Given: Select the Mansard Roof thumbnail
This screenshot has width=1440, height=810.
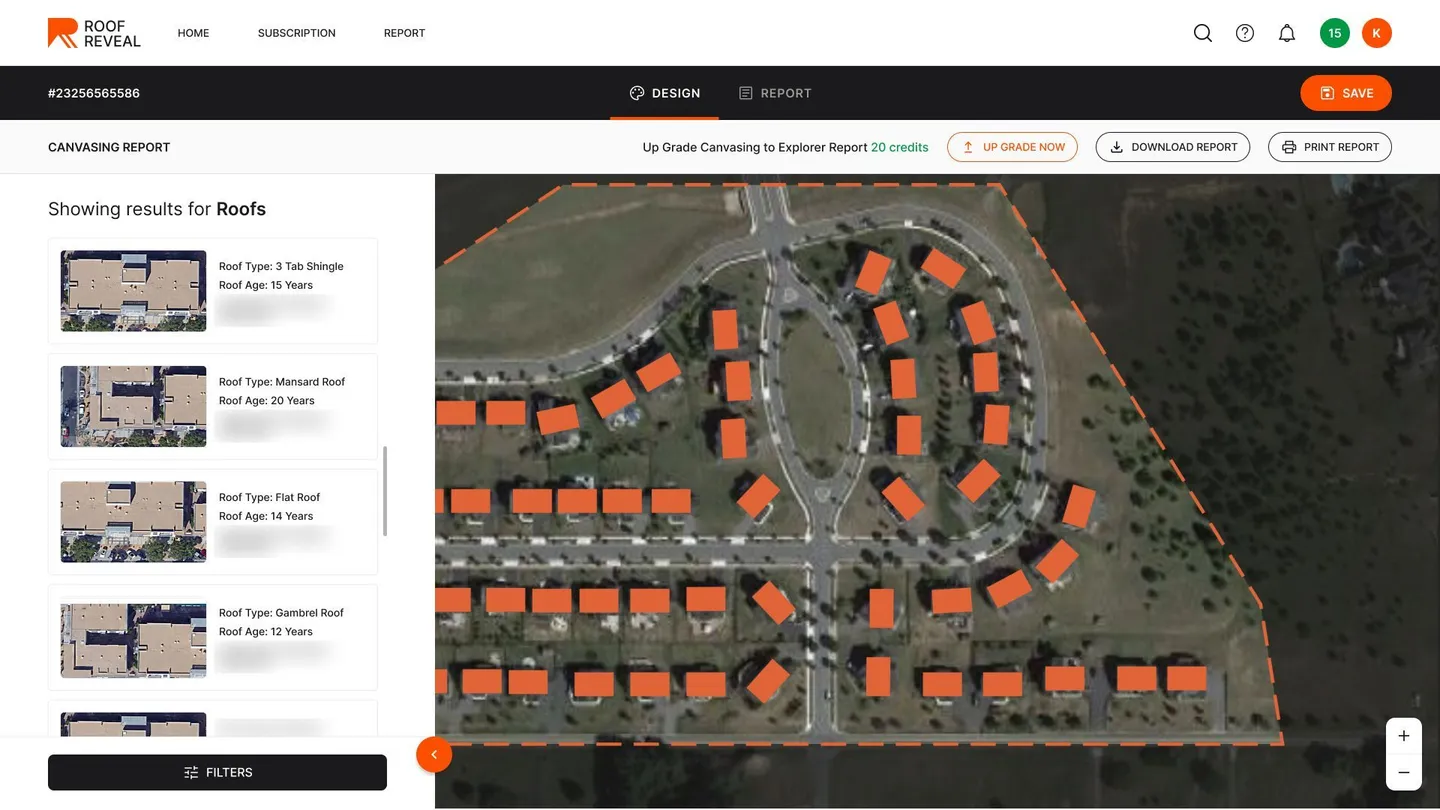Looking at the screenshot, I should tap(133, 406).
